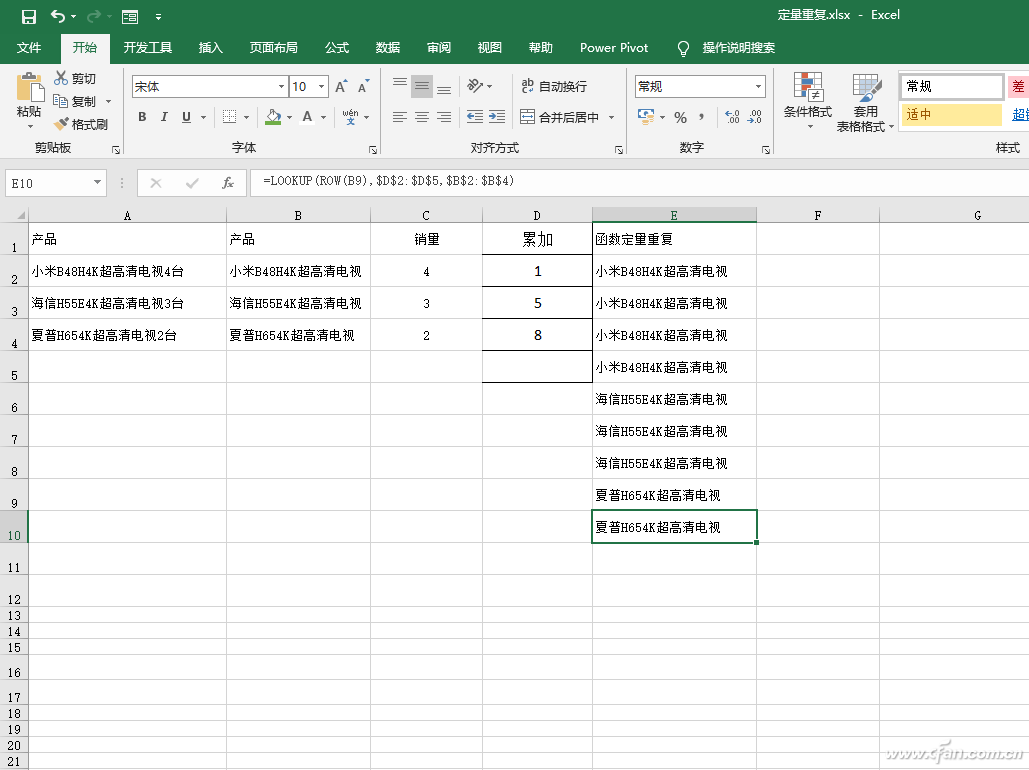Click the Format Painter brush
This screenshot has width=1029, height=770.
[61, 124]
